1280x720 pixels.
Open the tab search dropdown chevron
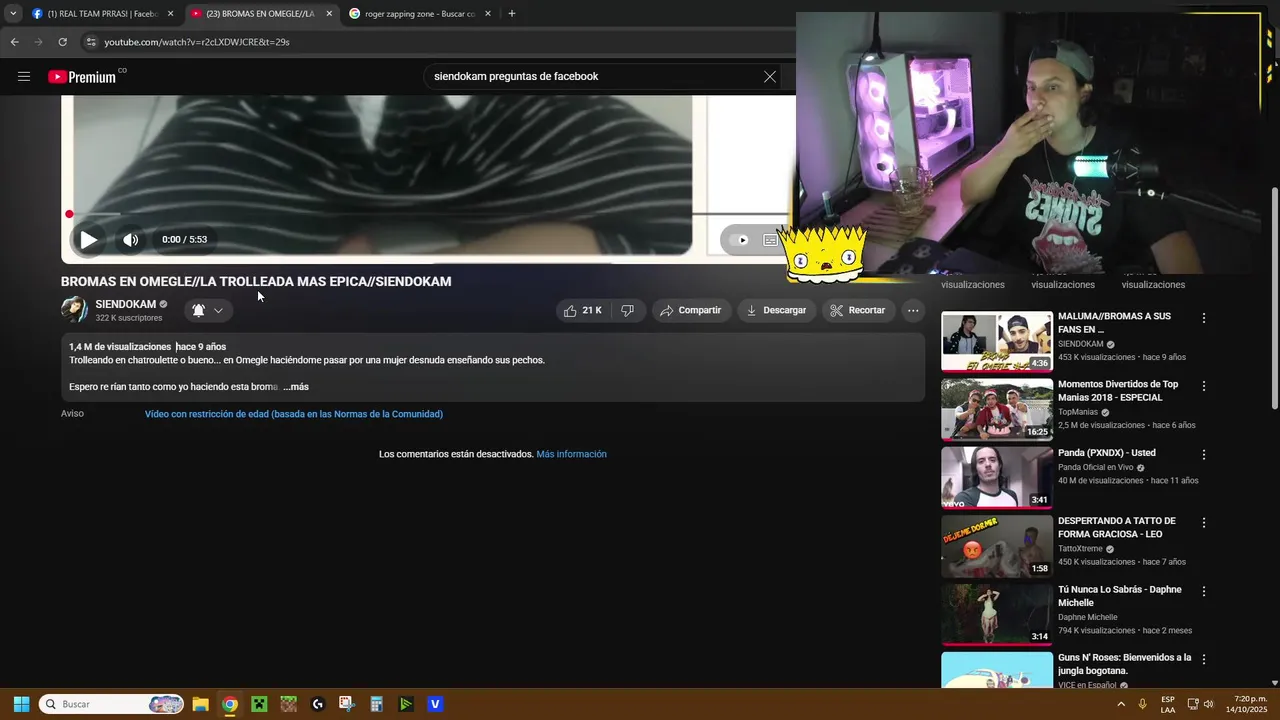pyautogui.click(x=12, y=14)
